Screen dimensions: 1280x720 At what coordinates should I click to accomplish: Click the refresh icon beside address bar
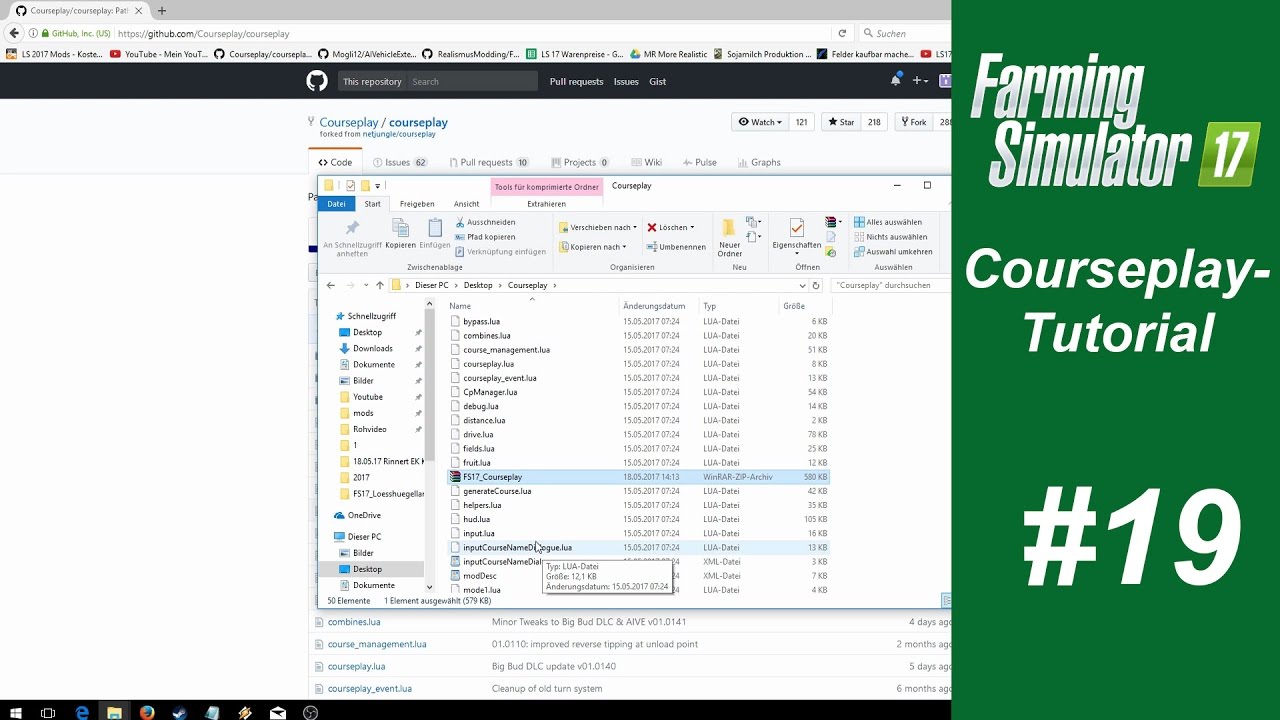point(816,285)
